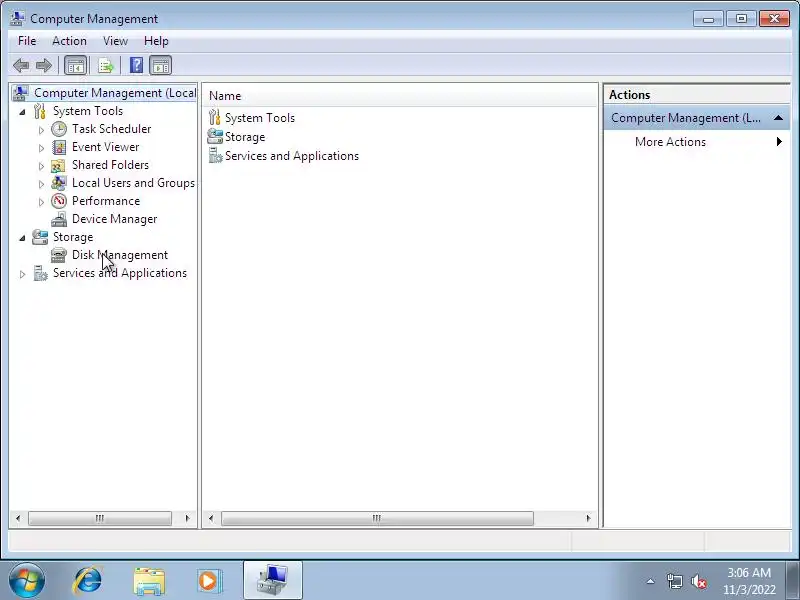Click the muted volume tray icon
The image size is (800, 600).
click(x=698, y=581)
